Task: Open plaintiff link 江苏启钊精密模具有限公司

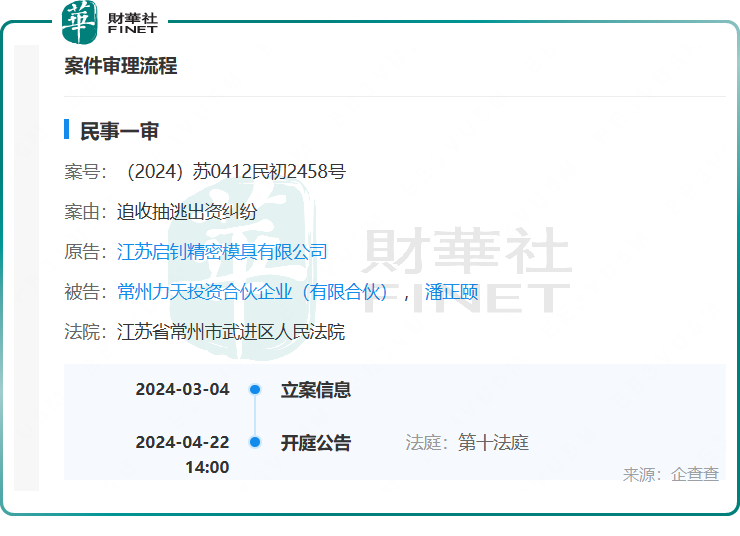Action: coord(222,252)
